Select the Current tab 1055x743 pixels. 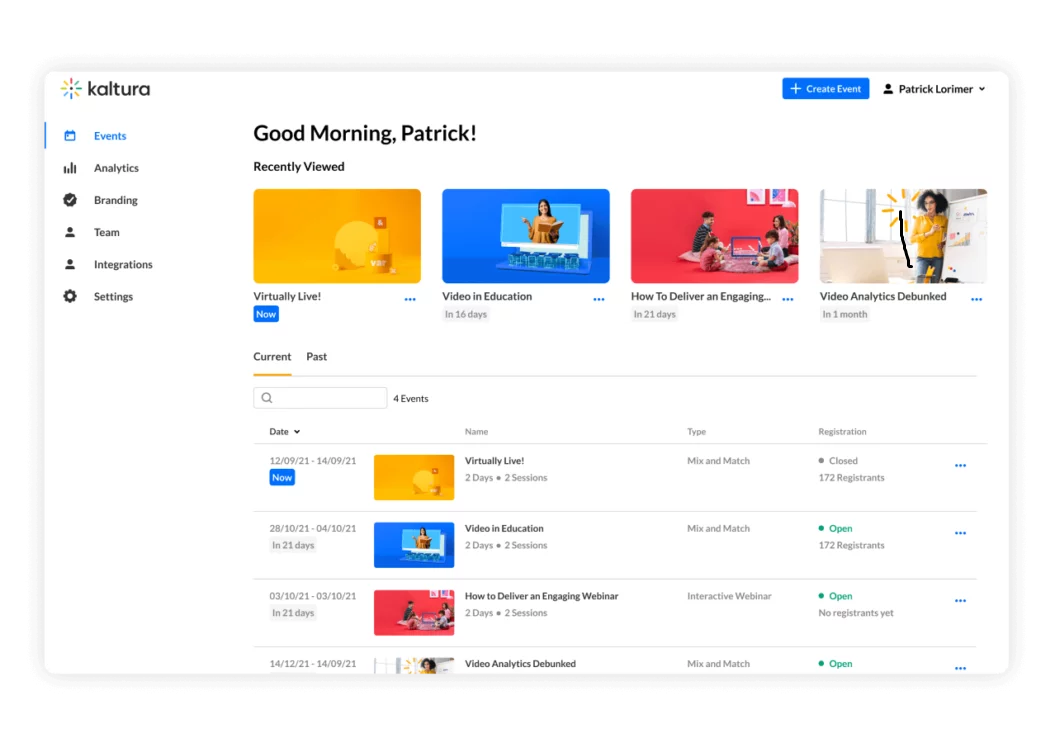(x=272, y=357)
